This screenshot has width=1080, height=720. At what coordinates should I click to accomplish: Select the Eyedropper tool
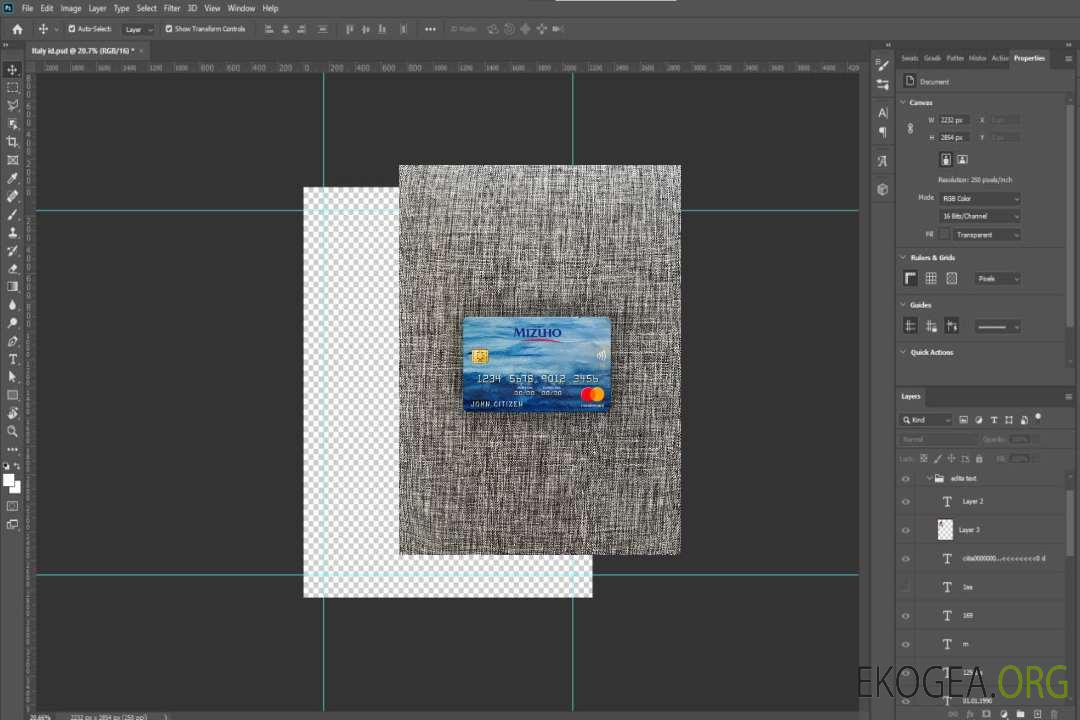click(x=13, y=178)
